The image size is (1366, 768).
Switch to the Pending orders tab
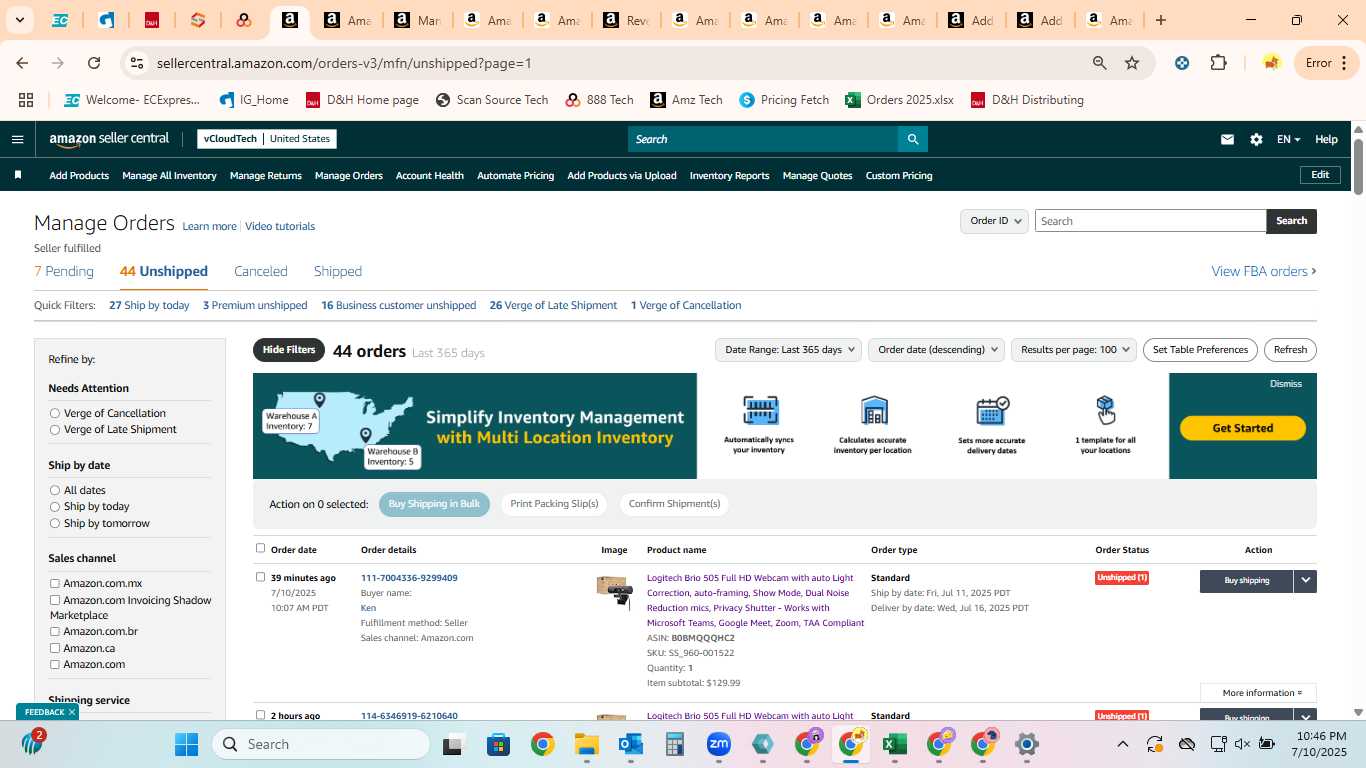64,271
